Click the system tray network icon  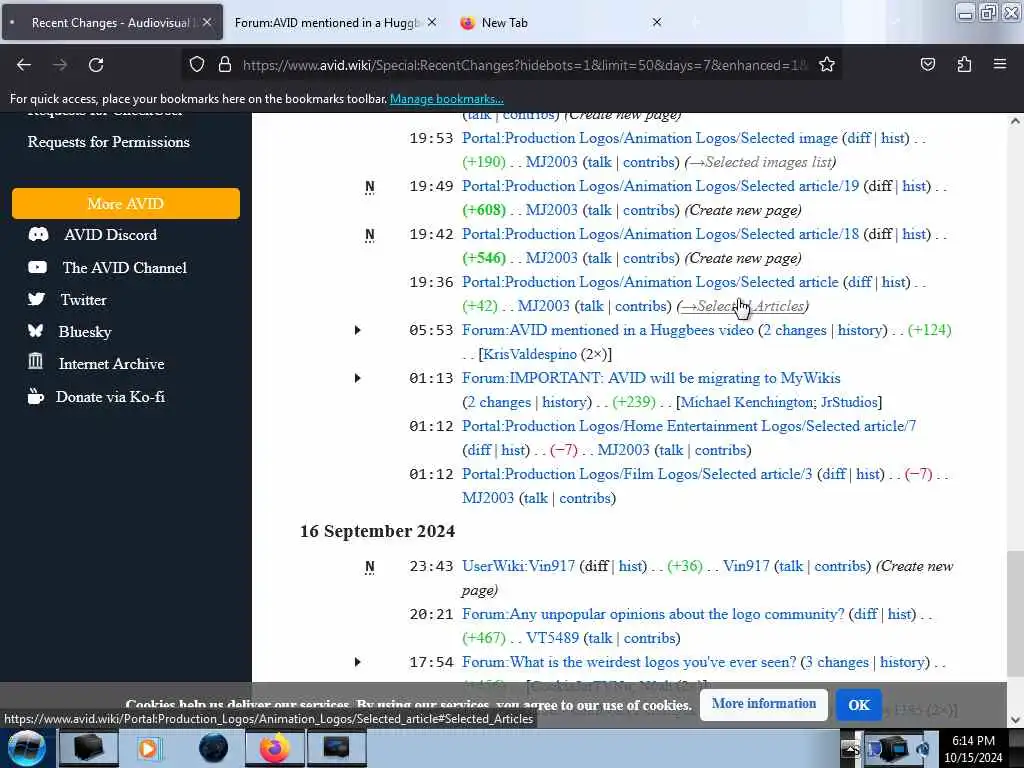(x=893, y=750)
